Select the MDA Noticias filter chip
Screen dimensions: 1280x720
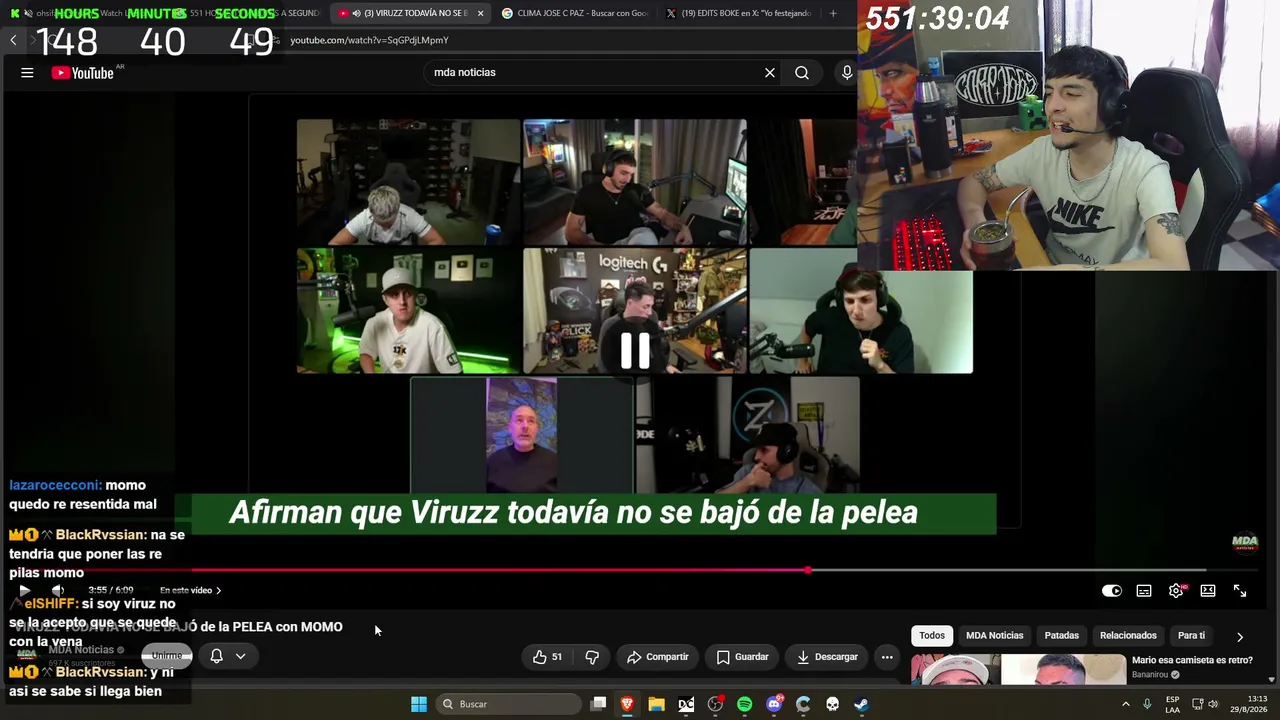click(x=995, y=636)
